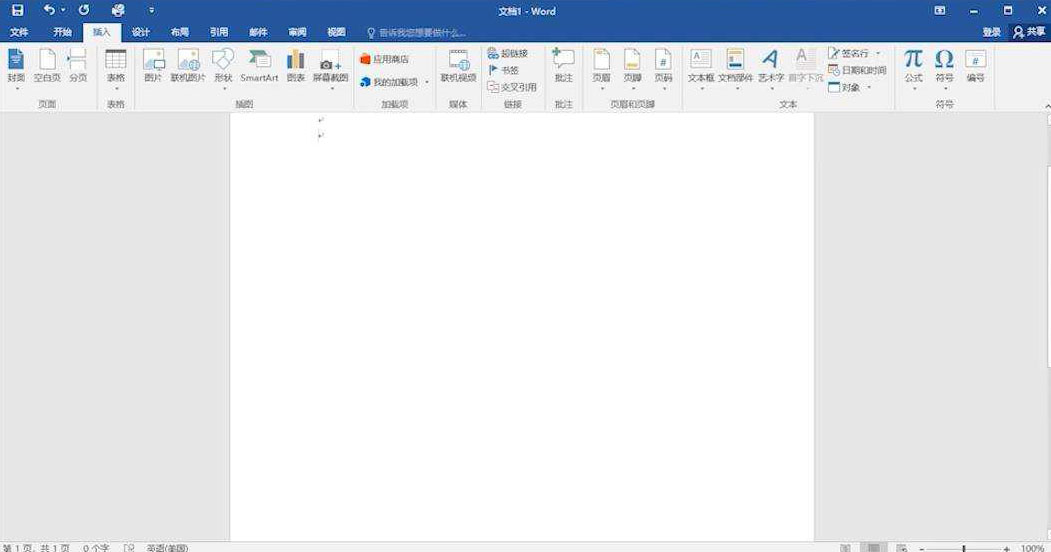
Task: Switch to the Review (审阅) tab
Action: tap(297, 31)
